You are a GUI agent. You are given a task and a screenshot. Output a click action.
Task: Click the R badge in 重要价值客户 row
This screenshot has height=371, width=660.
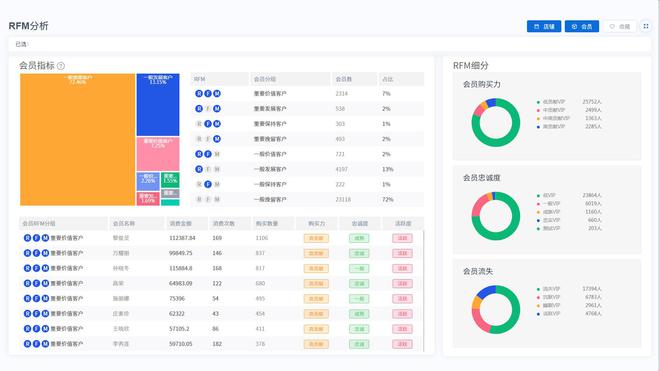click(x=199, y=93)
